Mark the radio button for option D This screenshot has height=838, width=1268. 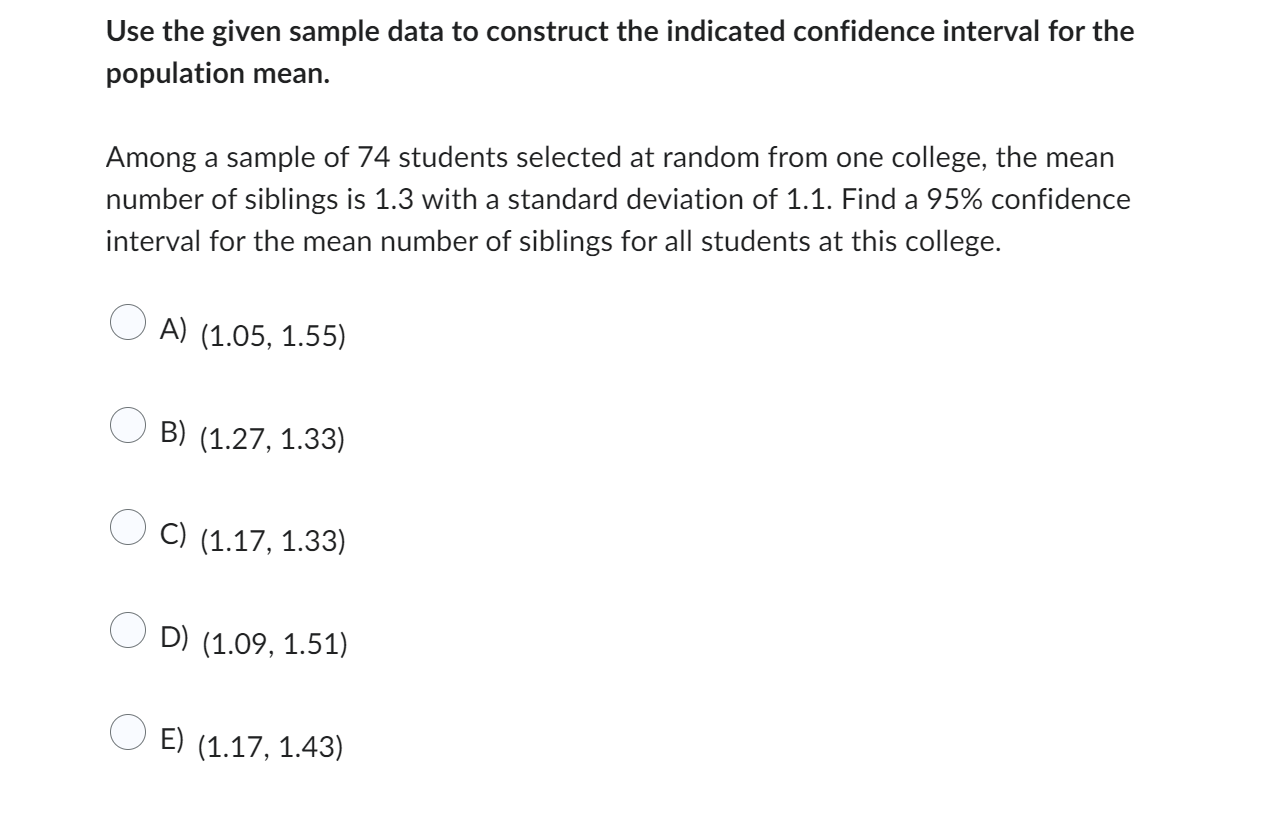126,631
